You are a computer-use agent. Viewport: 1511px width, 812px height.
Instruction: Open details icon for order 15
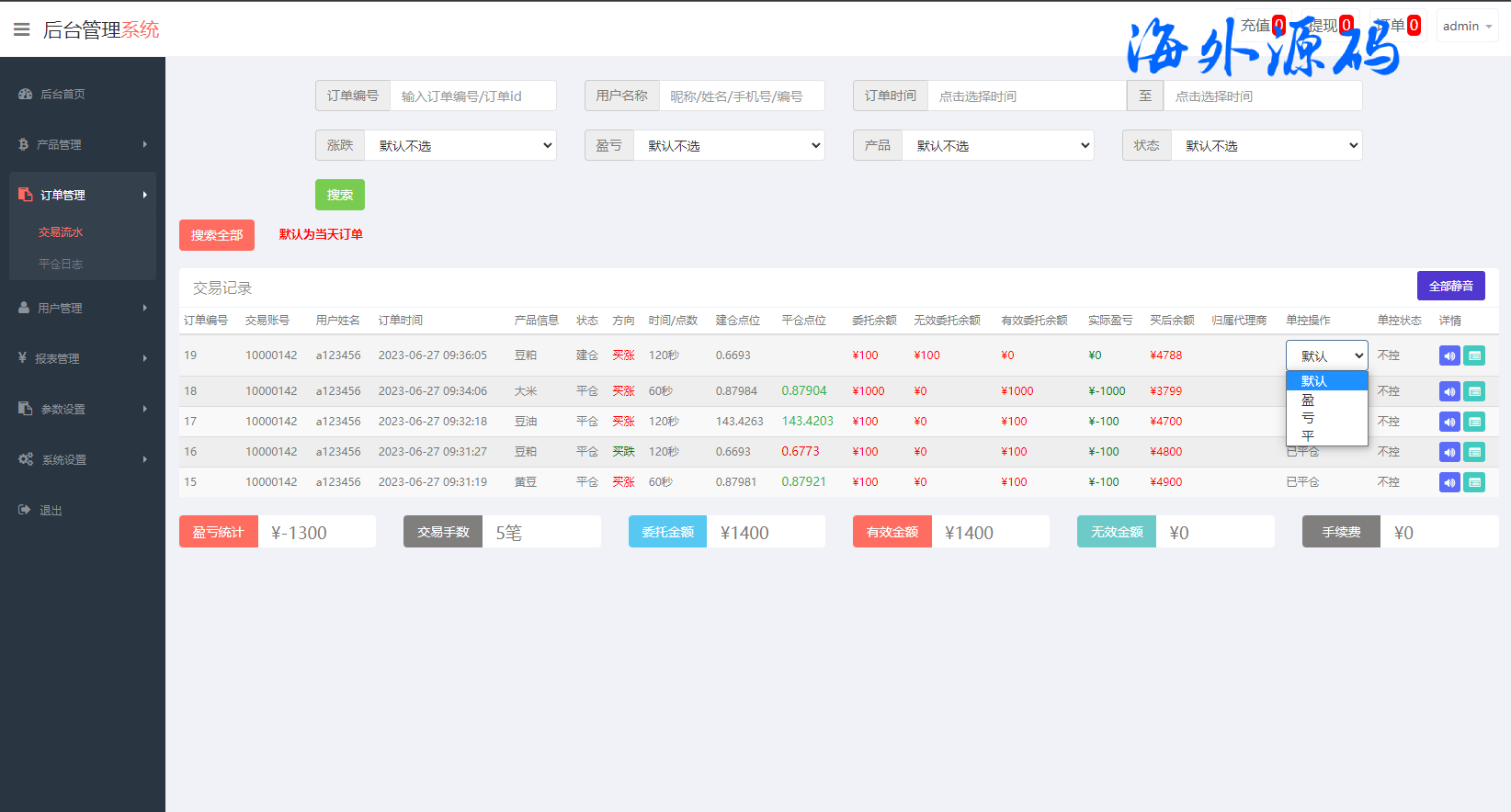tap(1474, 482)
